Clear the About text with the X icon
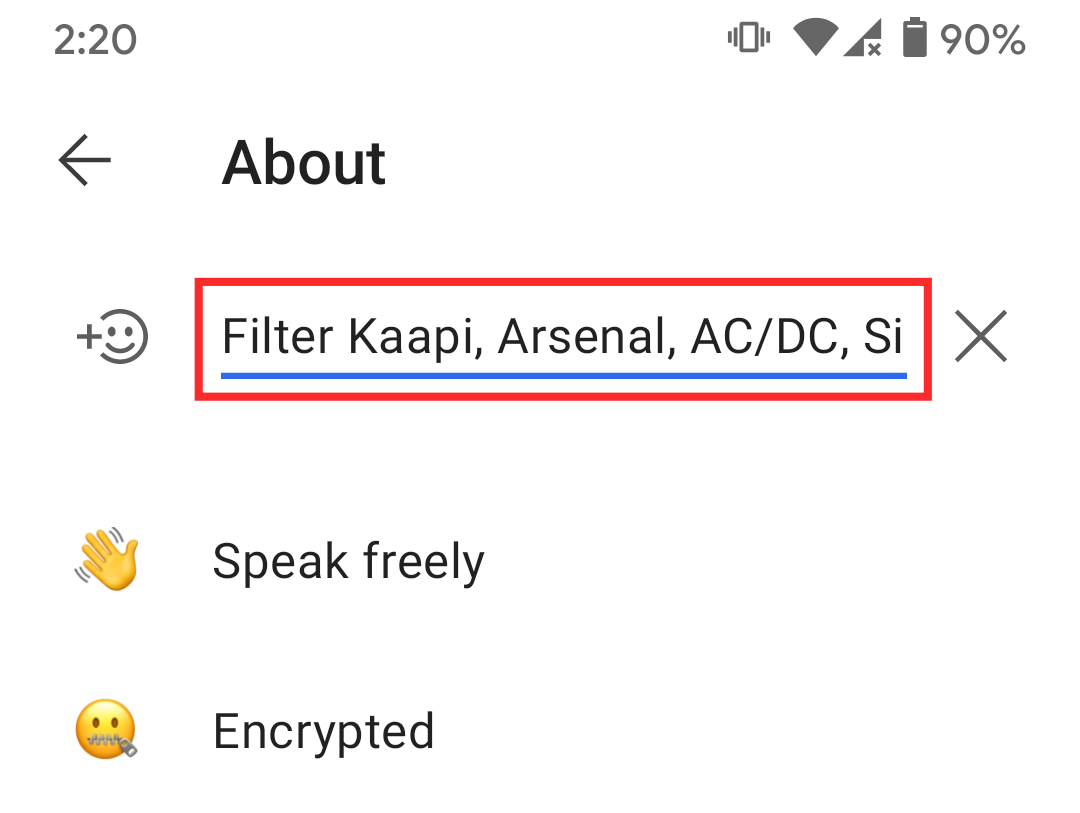 [980, 337]
